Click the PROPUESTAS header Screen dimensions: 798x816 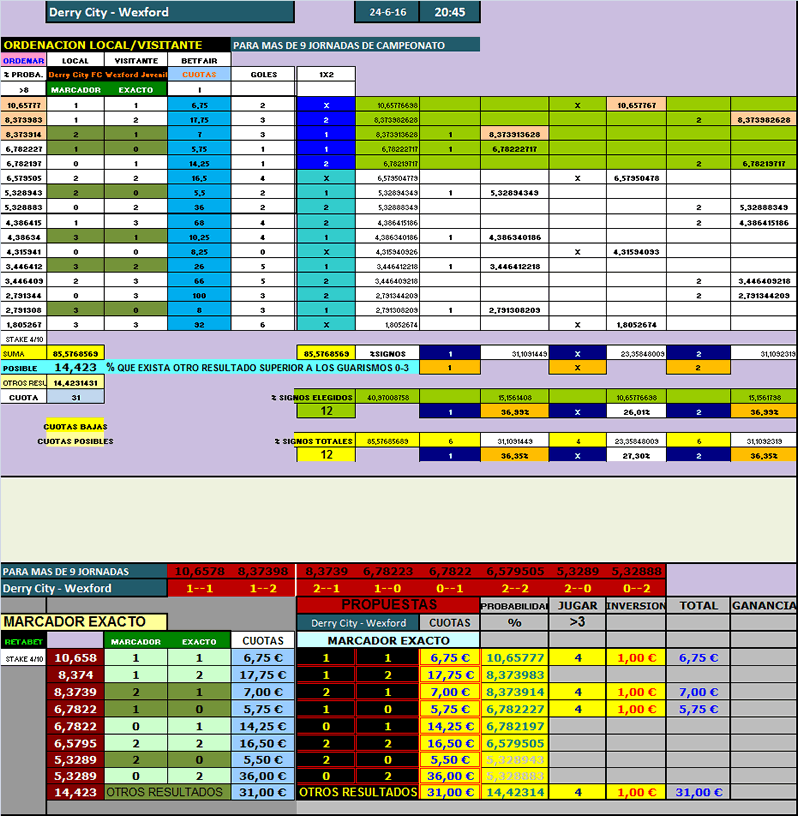click(388, 605)
